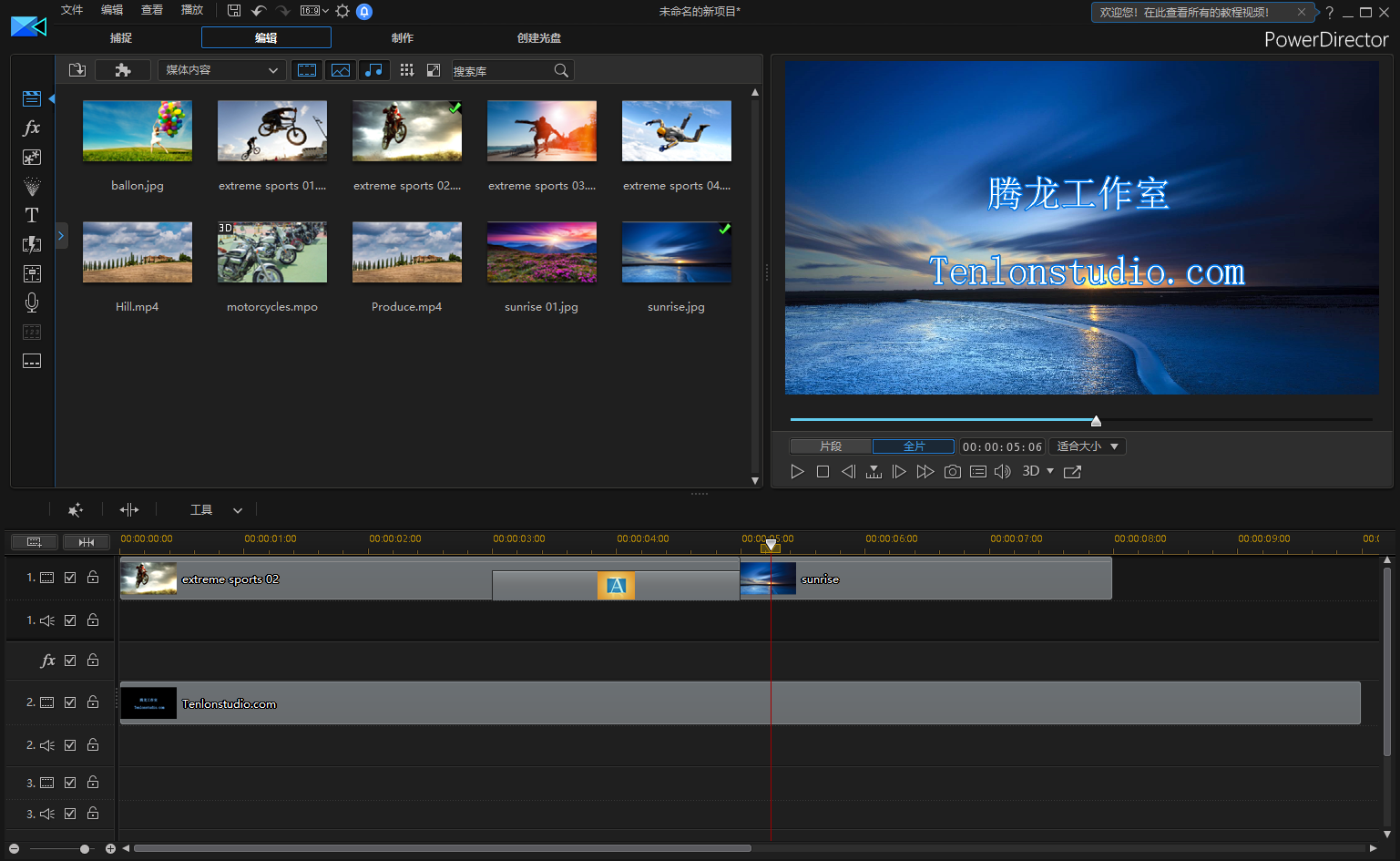Open the 查看 View menu
Screen dimensions: 1400x861
coord(152,10)
